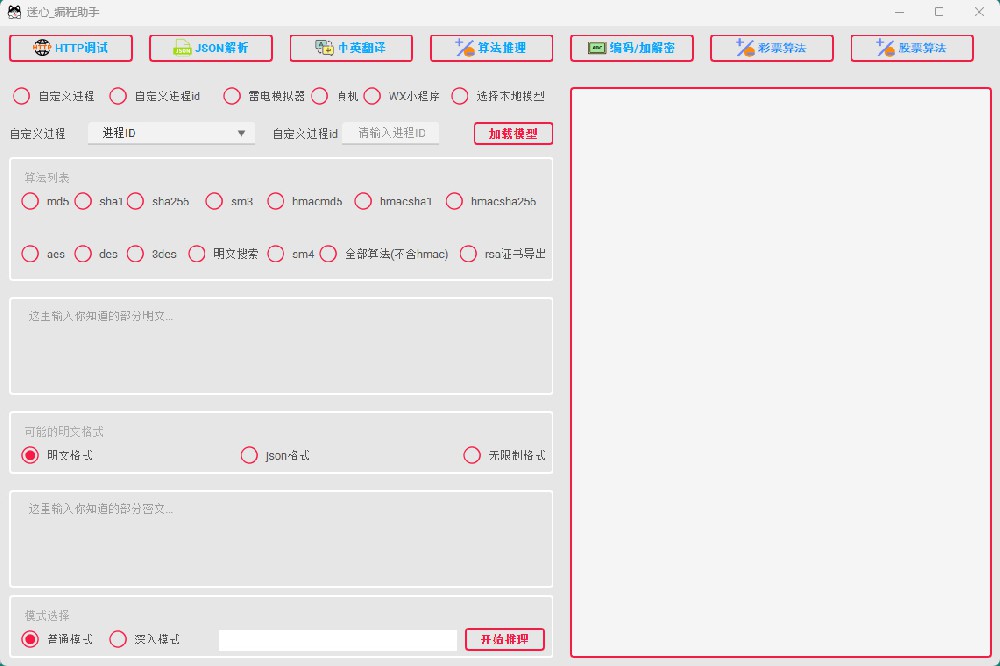Click the 请输入进程ID input field
This screenshot has height=666, width=1000.
(391, 132)
